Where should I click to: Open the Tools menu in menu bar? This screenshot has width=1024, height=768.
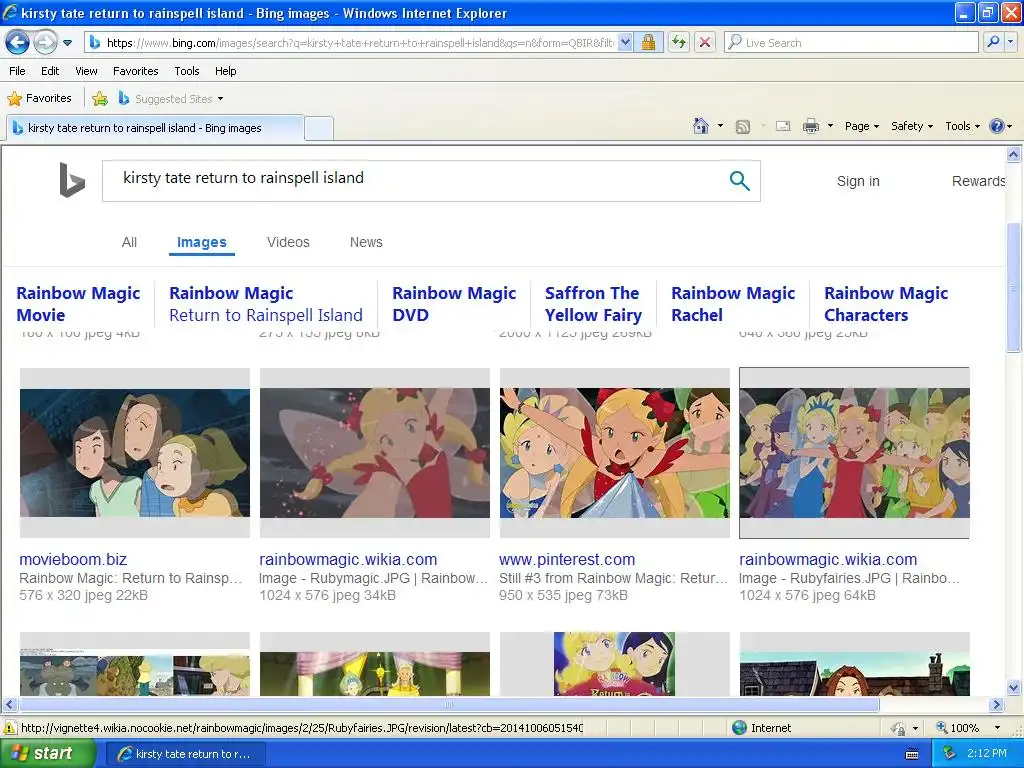[186, 71]
